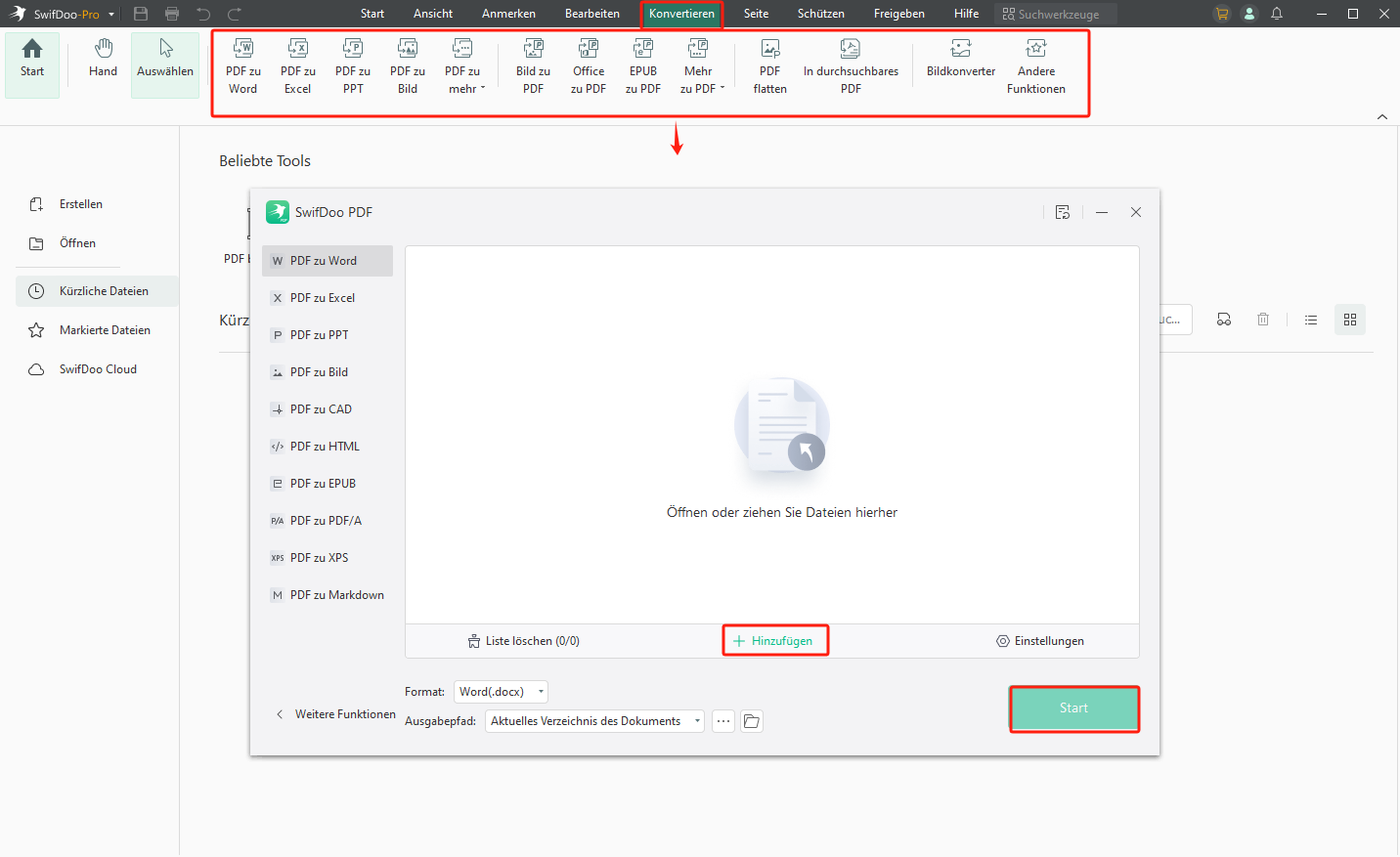The height and width of the screenshot is (857, 1400).
Task: Click the green Start button
Action: (x=1073, y=708)
